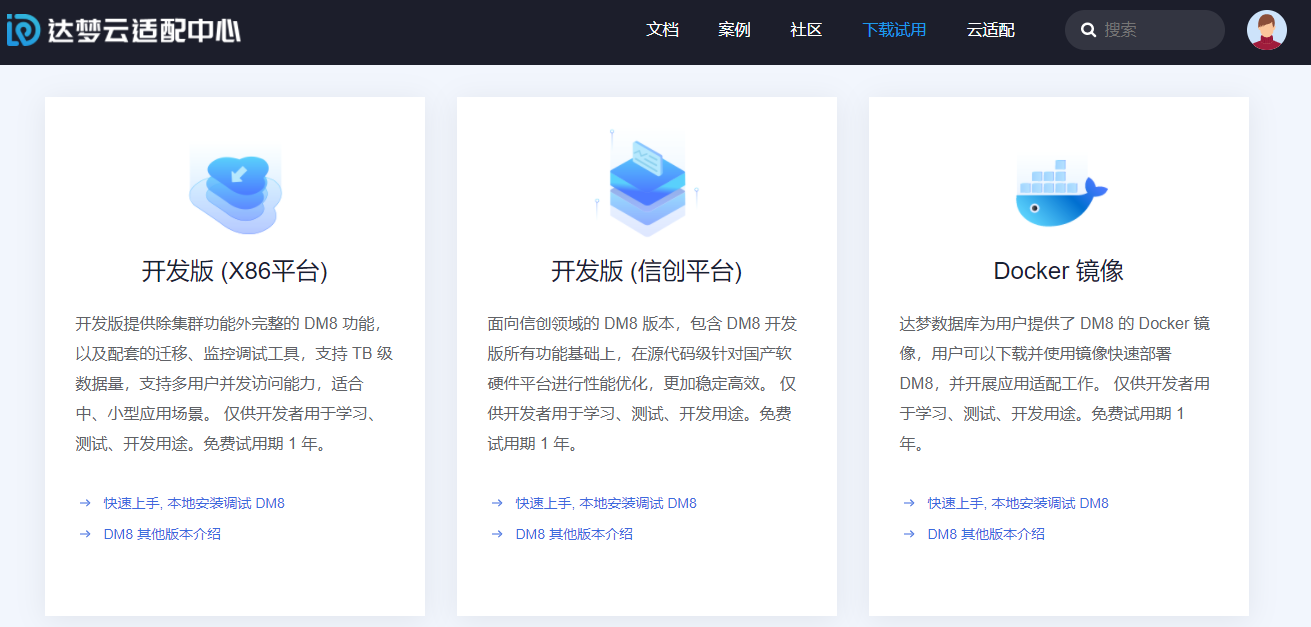
Task: Select the 开发版 (信创平台) card title
Action: (x=647, y=271)
